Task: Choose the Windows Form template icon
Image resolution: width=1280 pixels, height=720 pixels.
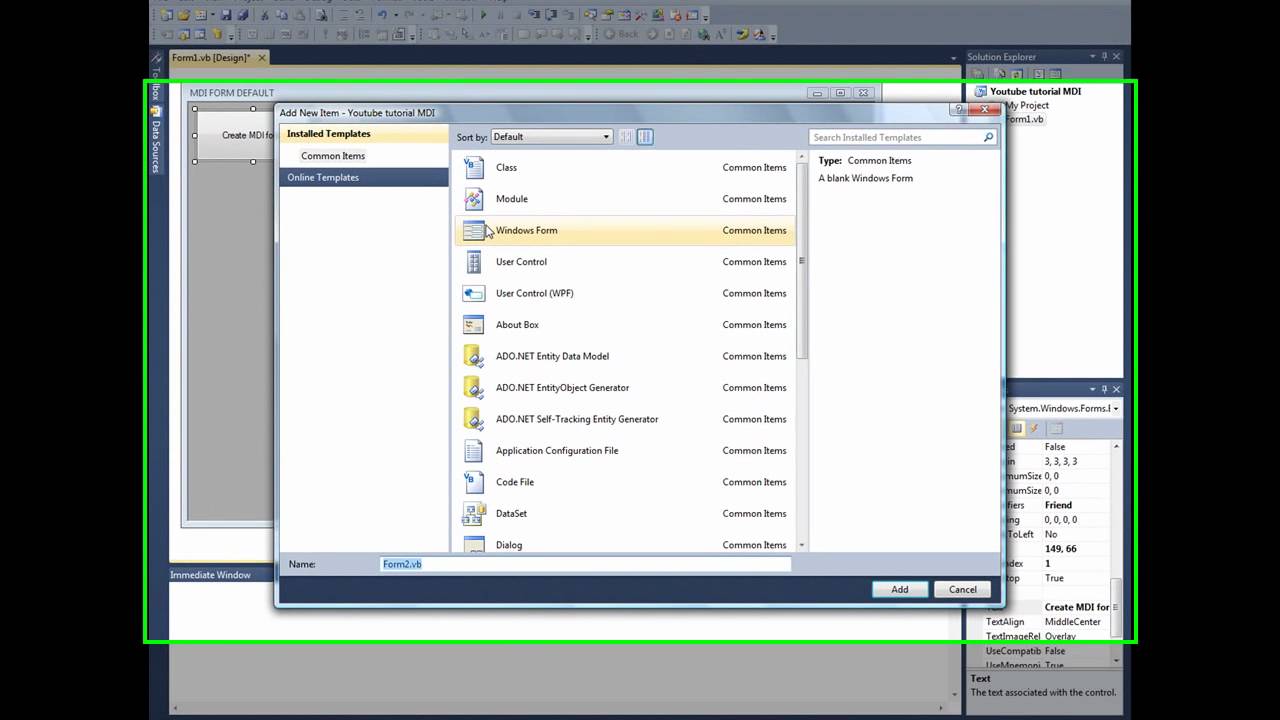Action: (x=474, y=230)
